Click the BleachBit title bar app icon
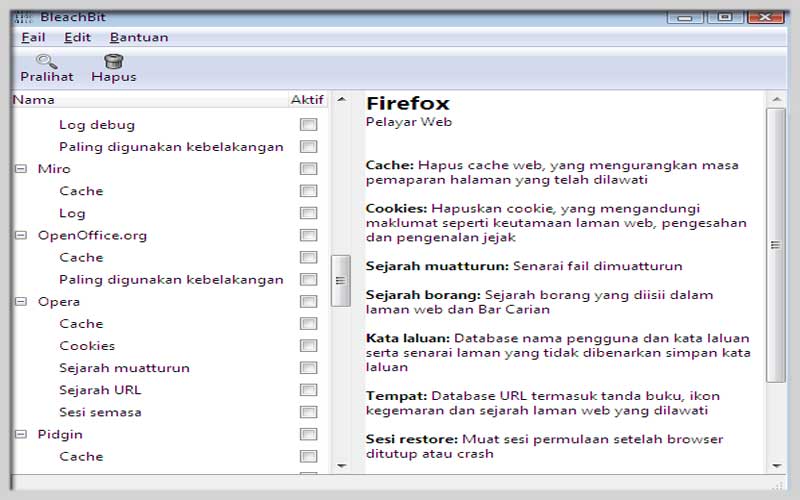The height and width of the screenshot is (500, 800). pyautogui.click(x=23, y=17)
